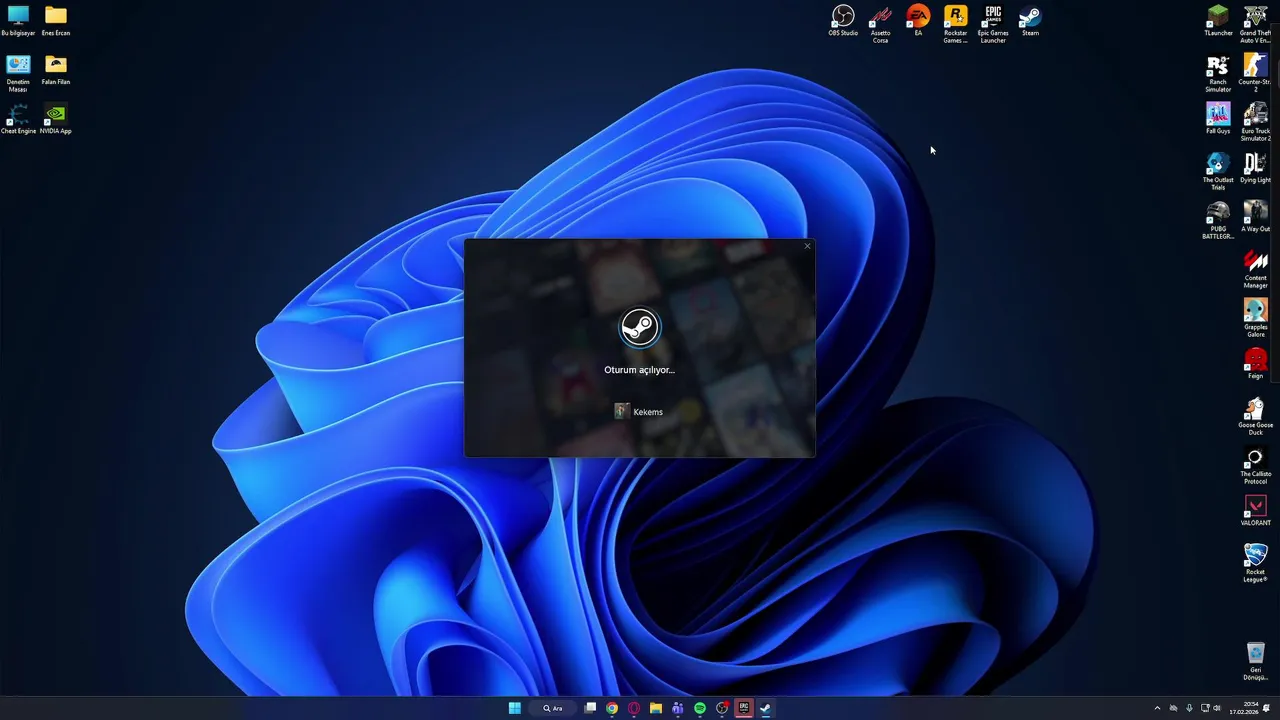Select the Dying Light desktop icon

coord(1256,168)
